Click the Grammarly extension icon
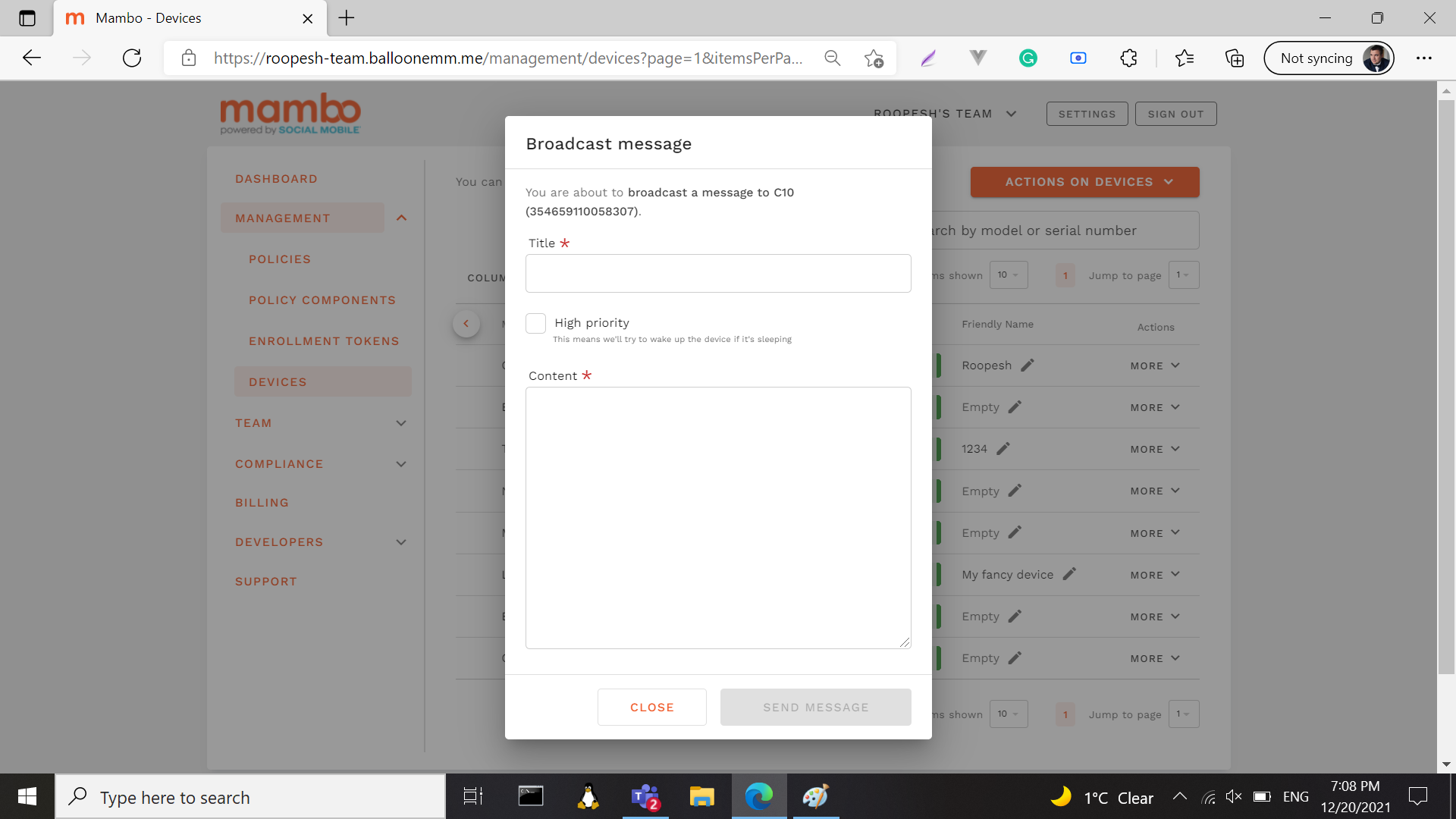1456x819 pixels. coord(1028,58)
